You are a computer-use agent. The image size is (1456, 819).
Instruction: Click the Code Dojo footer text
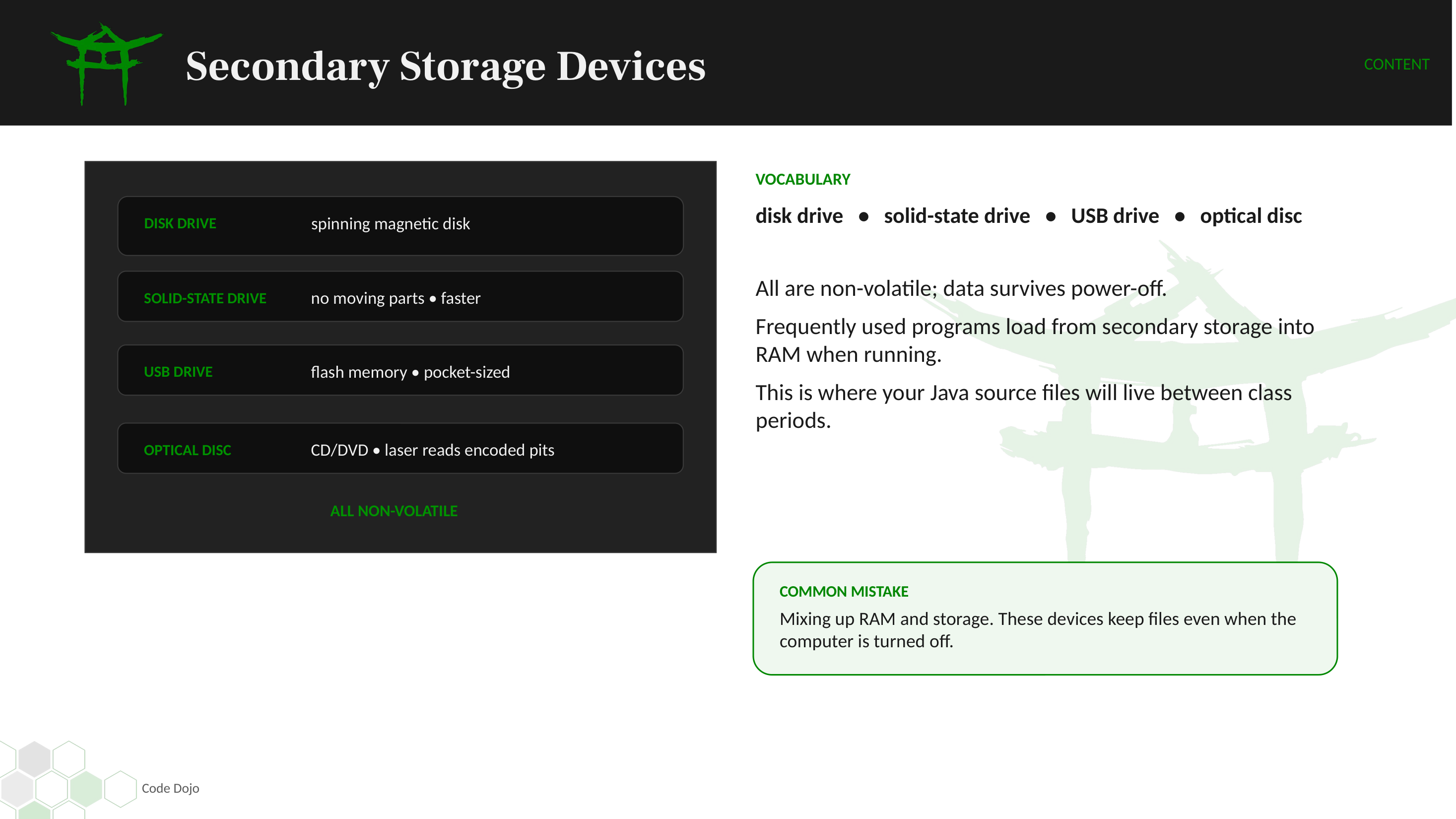pyautogui.click(x=170, y=788)
